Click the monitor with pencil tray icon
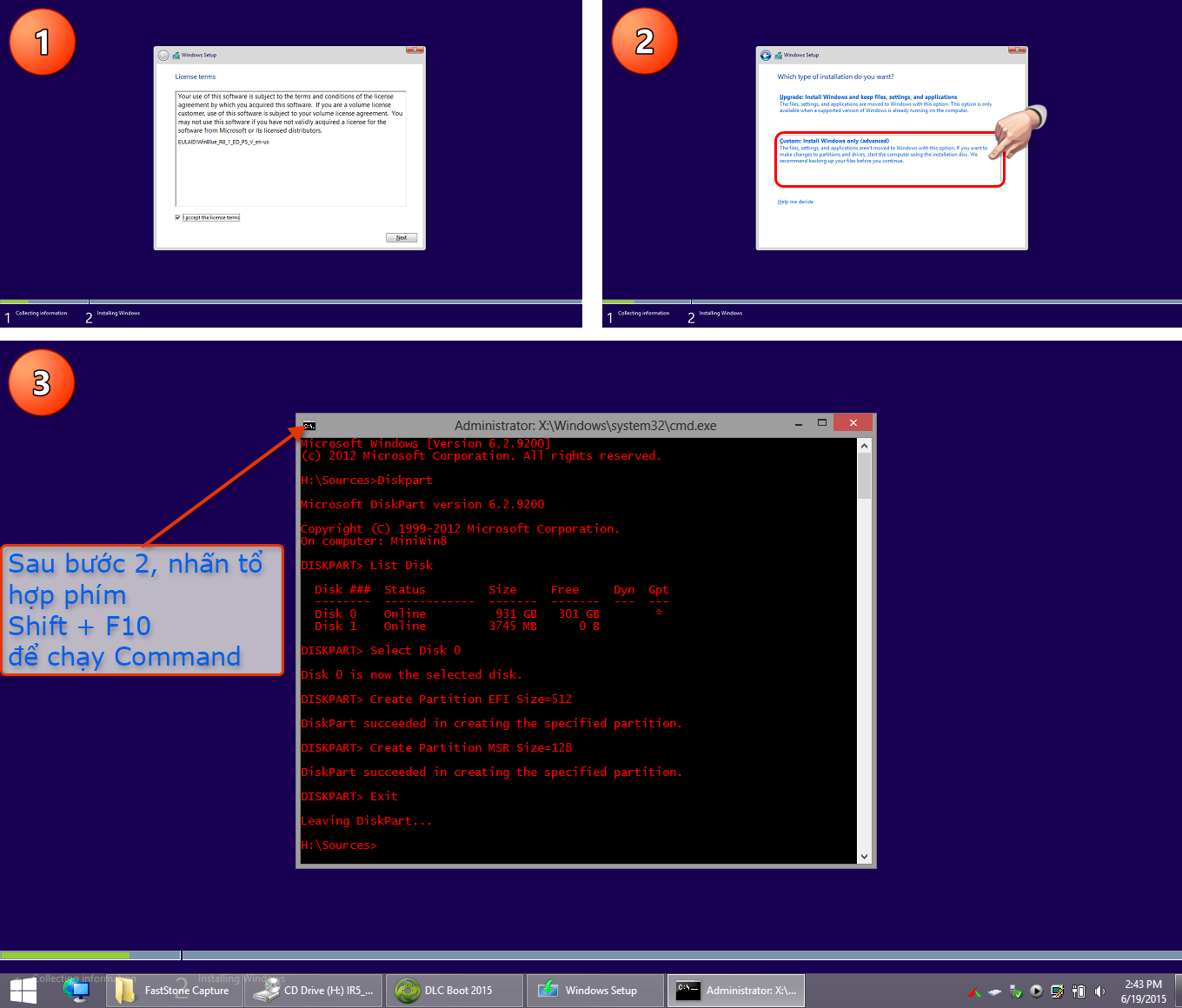The height and width of the screenshot is (1008, 1182). tap(1058, 991)
